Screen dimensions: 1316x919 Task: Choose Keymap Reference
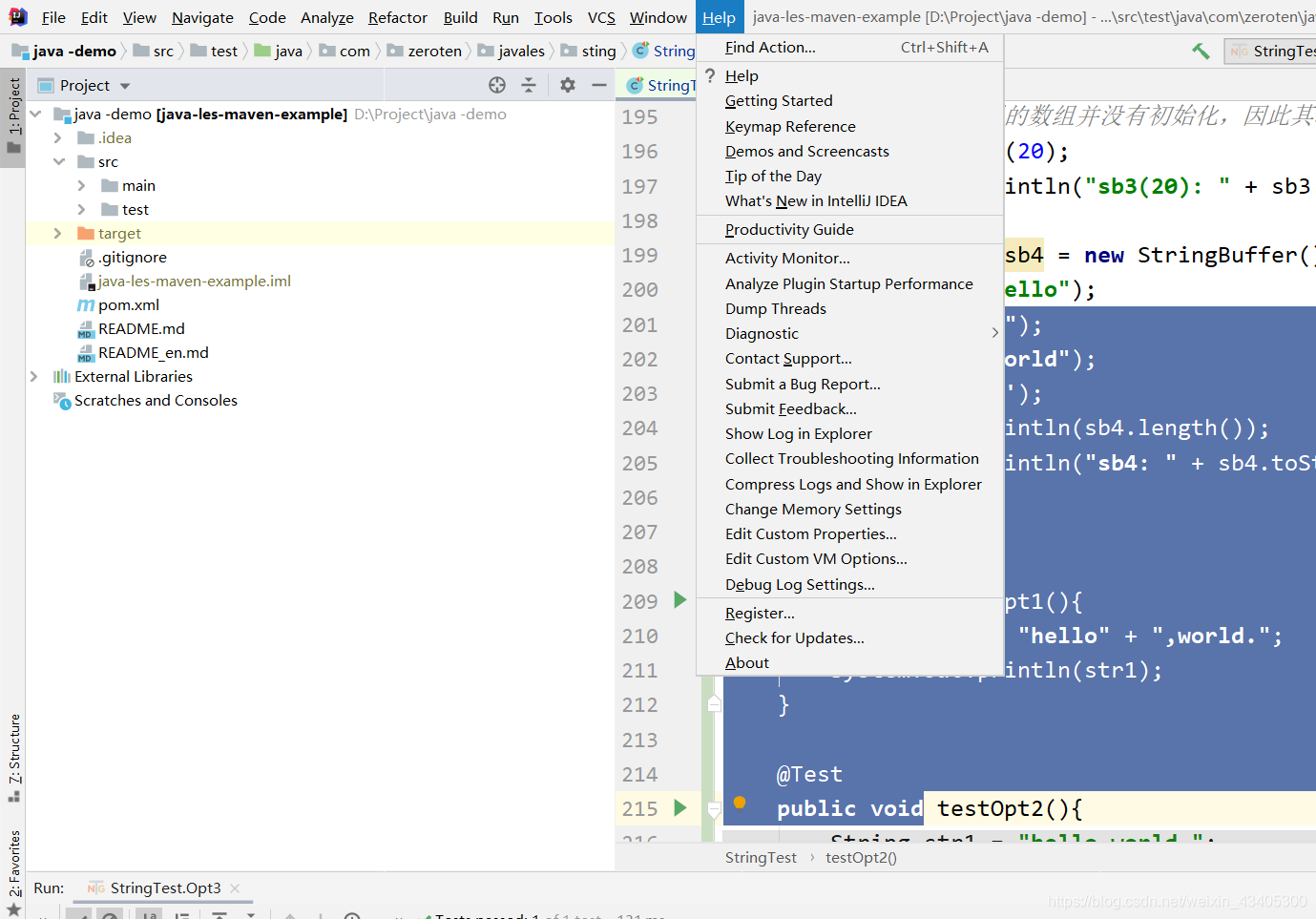(x=849, y=126)
